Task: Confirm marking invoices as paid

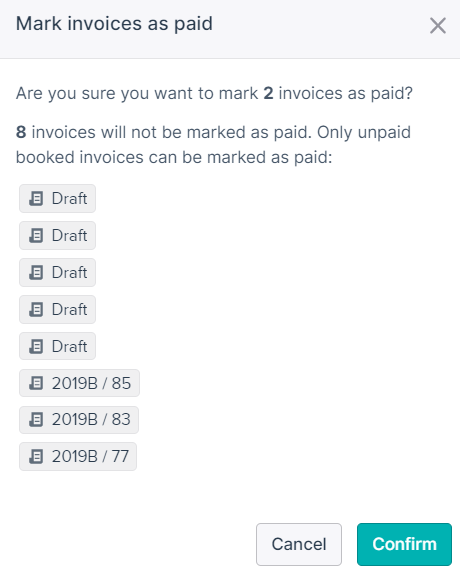Action: coord(404,544)
